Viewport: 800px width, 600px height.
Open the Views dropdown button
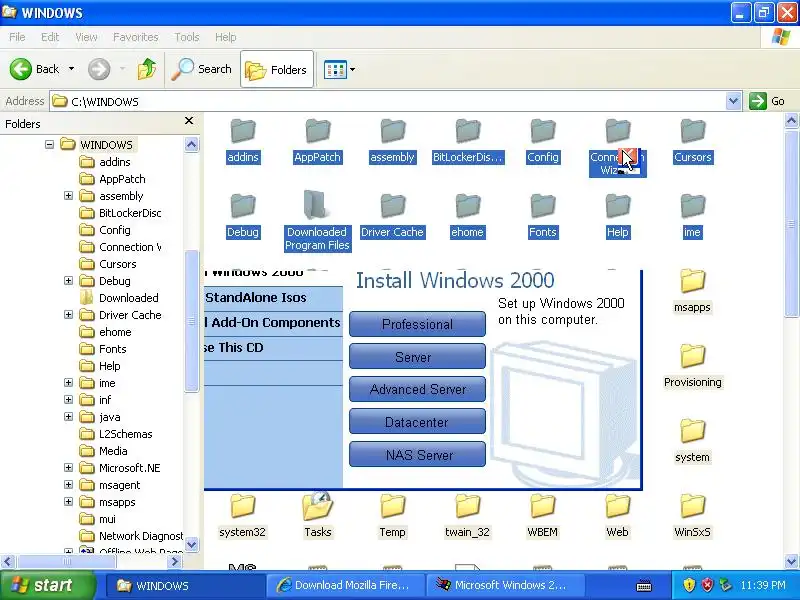(339, 69)
